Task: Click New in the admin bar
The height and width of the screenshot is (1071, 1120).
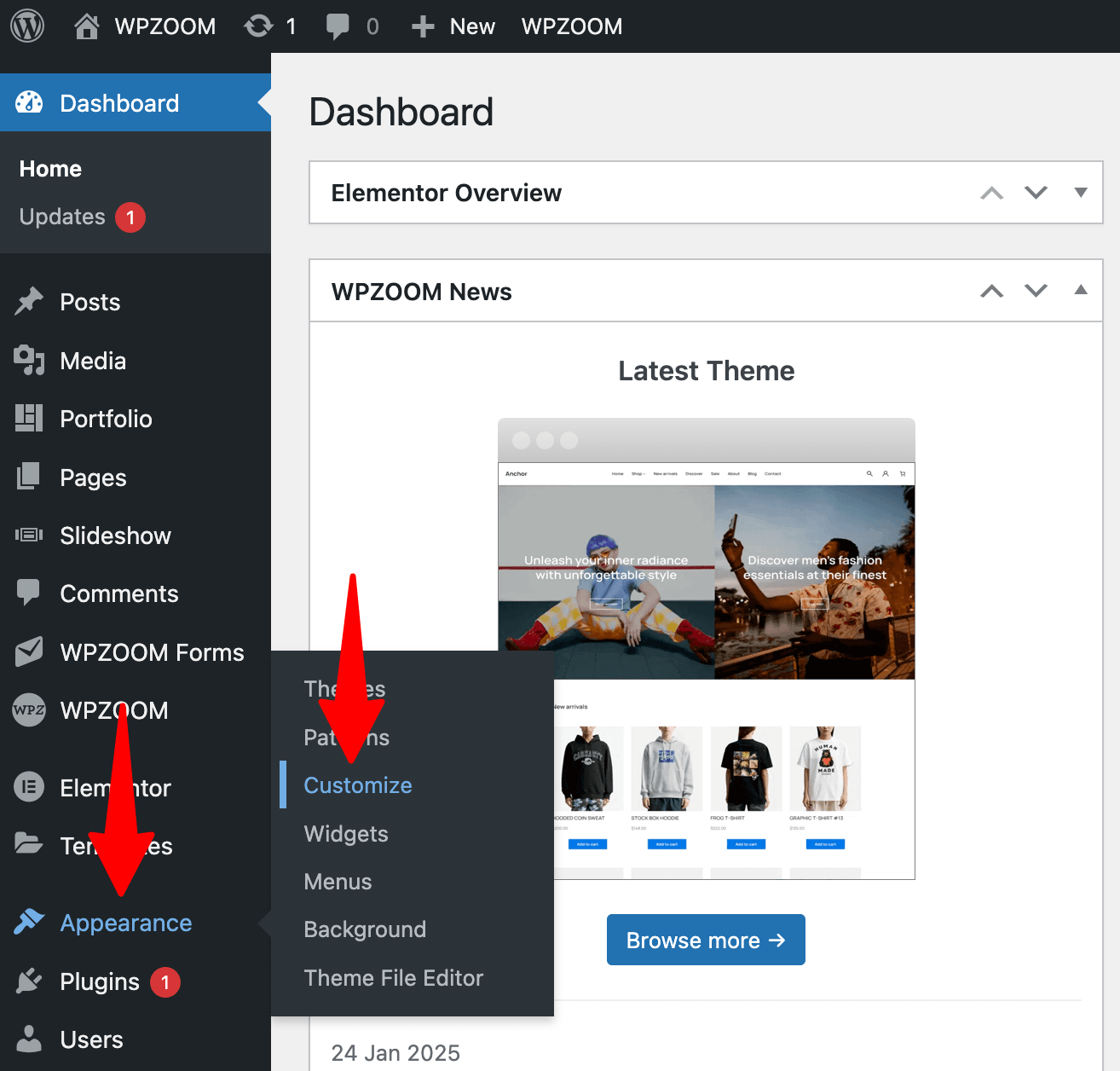Action: (x=472, y=26)
